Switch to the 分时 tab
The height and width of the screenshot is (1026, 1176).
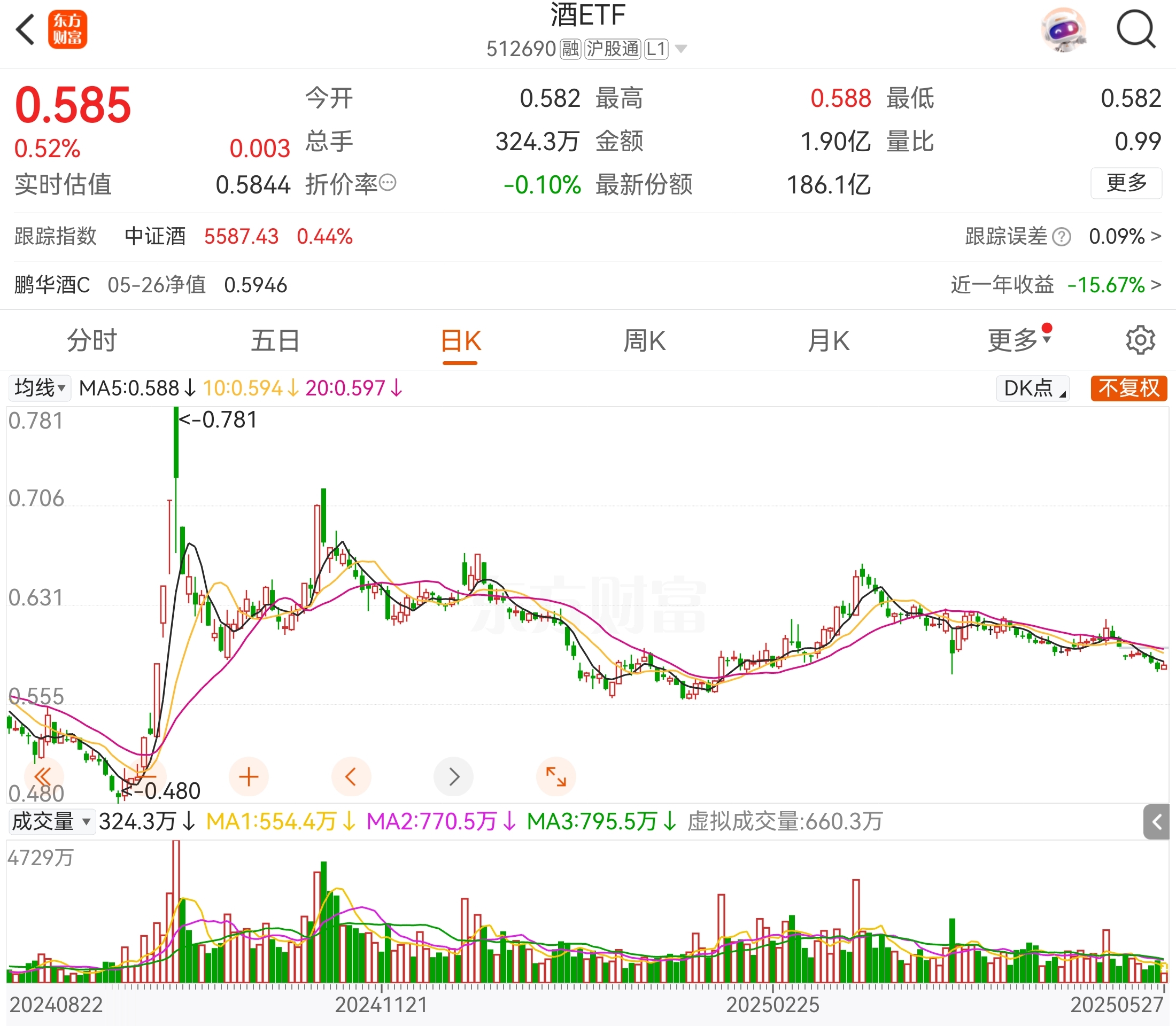(91, 341)
